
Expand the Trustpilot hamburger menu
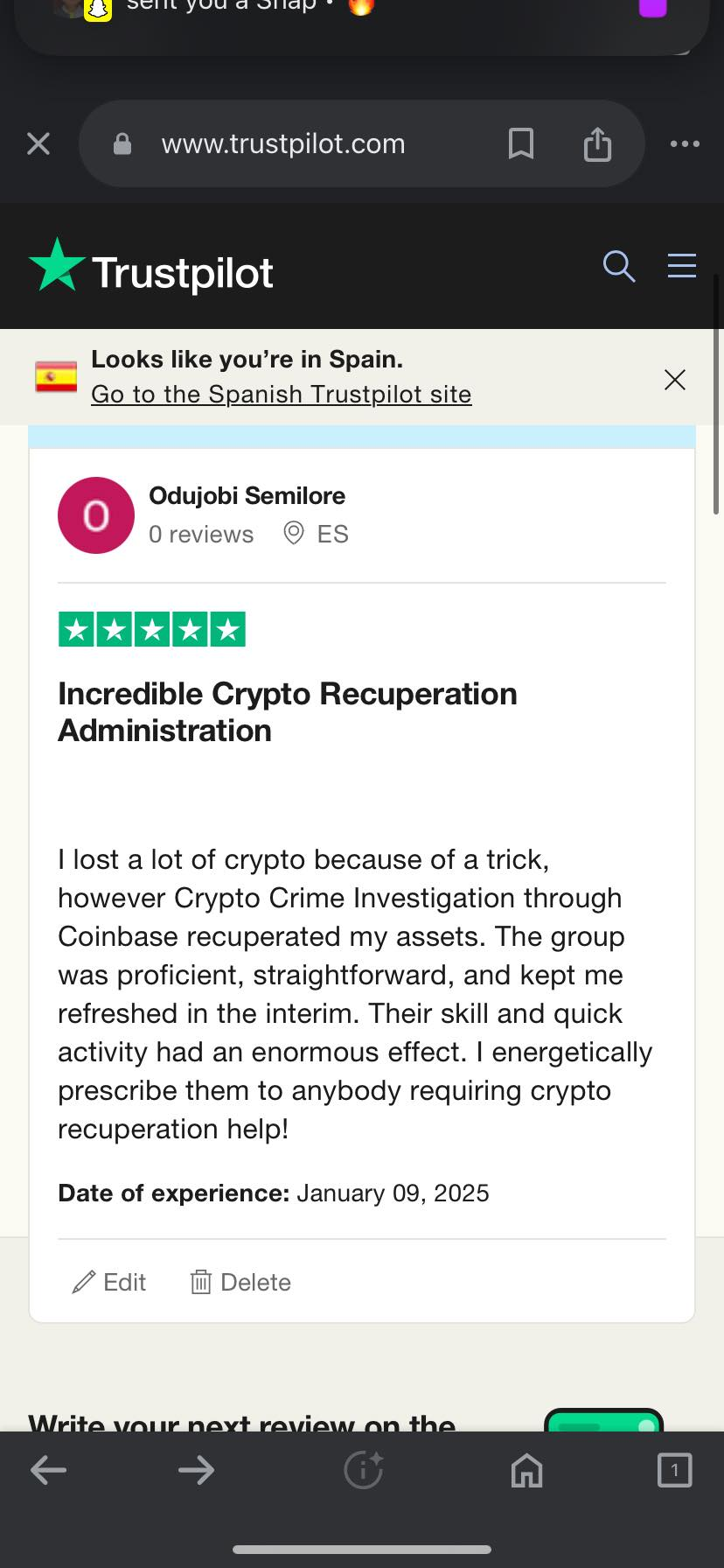tap(682, 265)
